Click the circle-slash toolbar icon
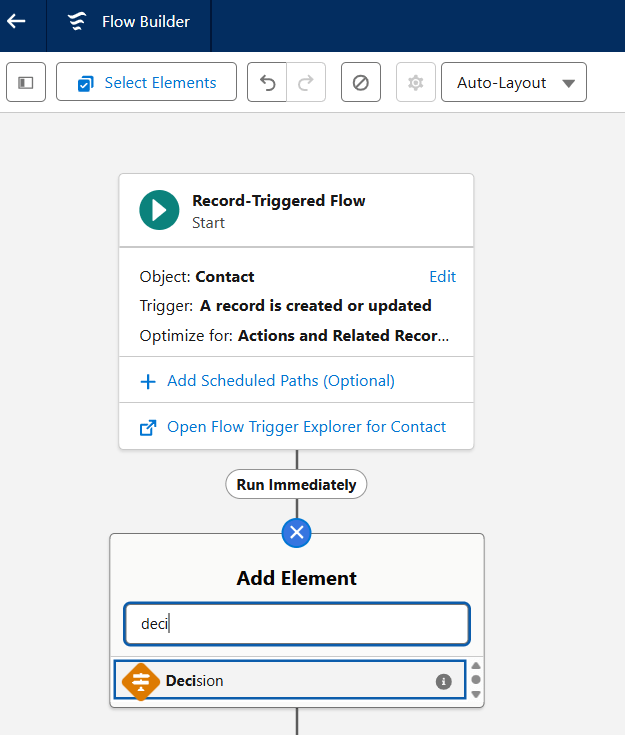 point(360,83)
